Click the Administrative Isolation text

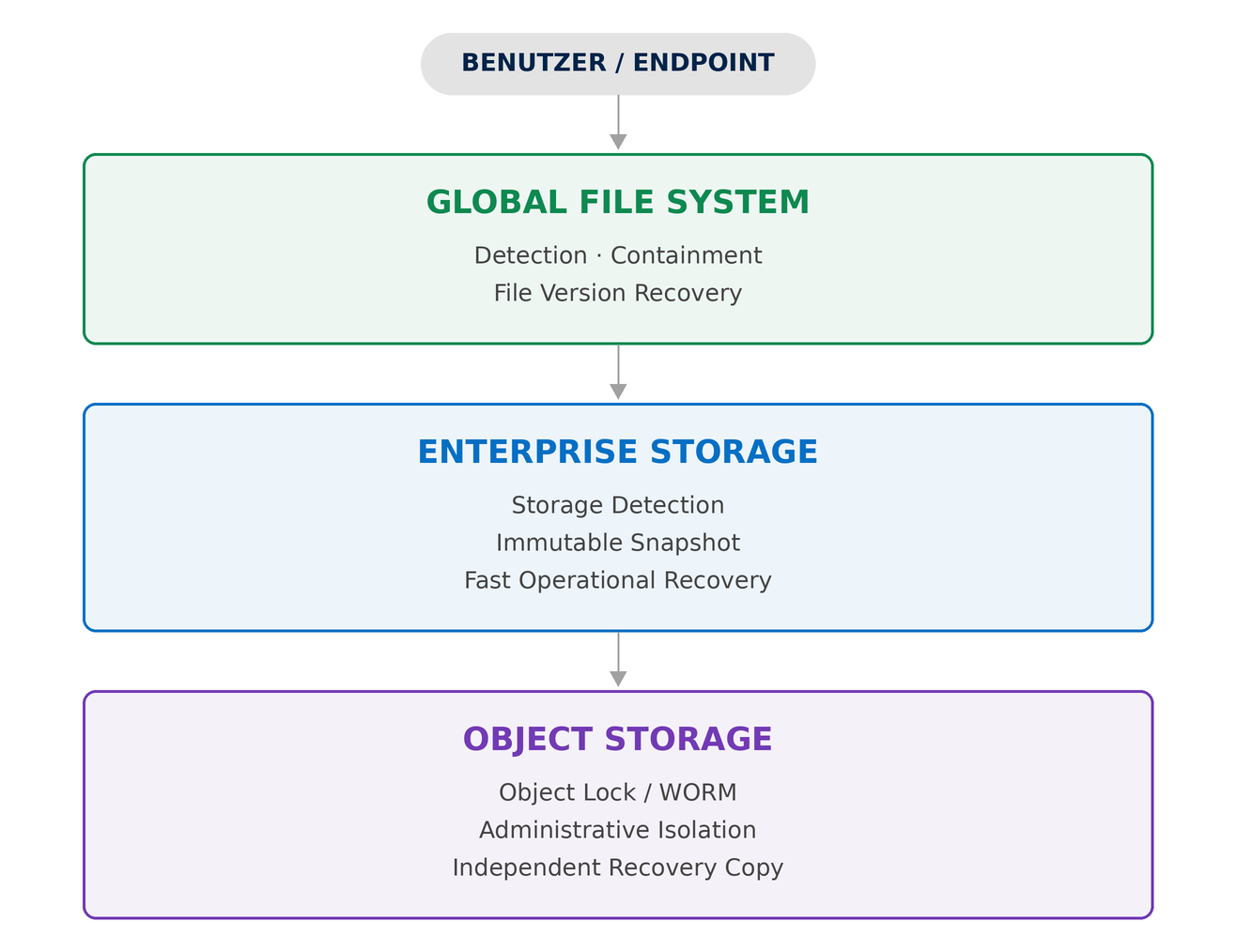(618, 830)
